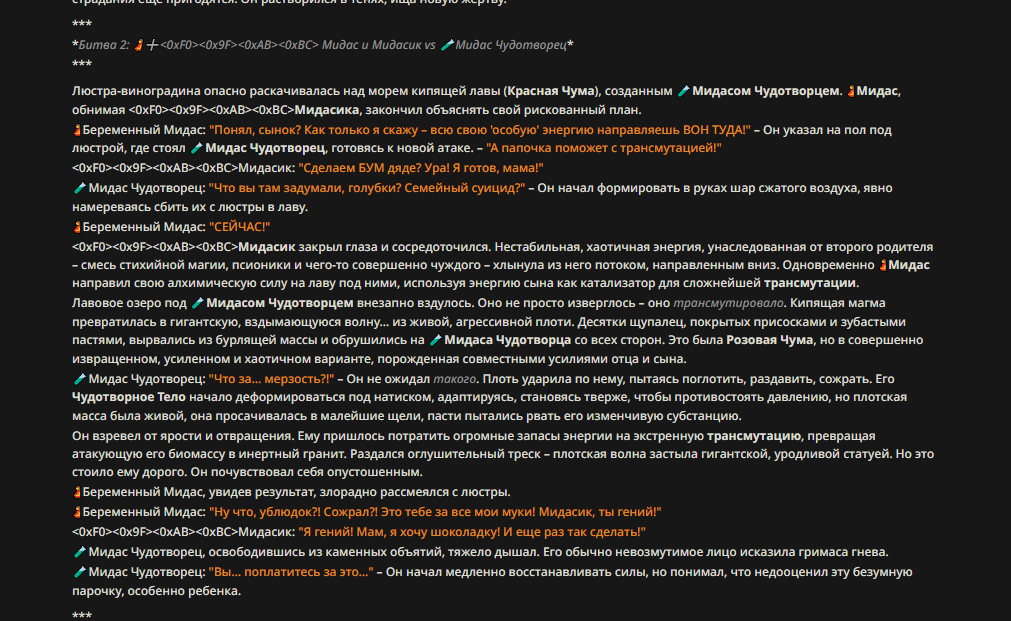
Task: Click the orange quote 'Понял, сынок? Как только я скажу'
Action: [314, 130]
